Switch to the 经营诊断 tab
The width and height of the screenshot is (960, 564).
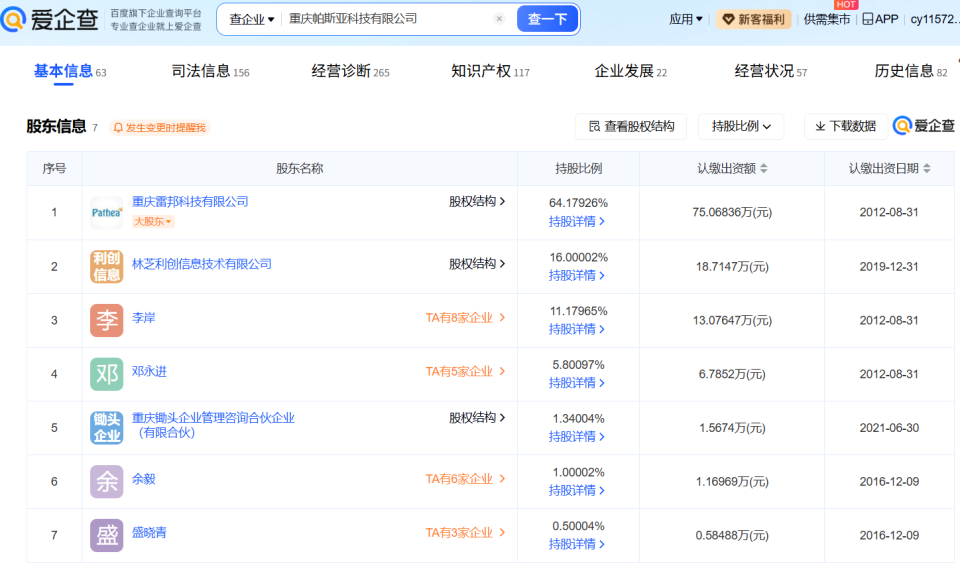350,71
